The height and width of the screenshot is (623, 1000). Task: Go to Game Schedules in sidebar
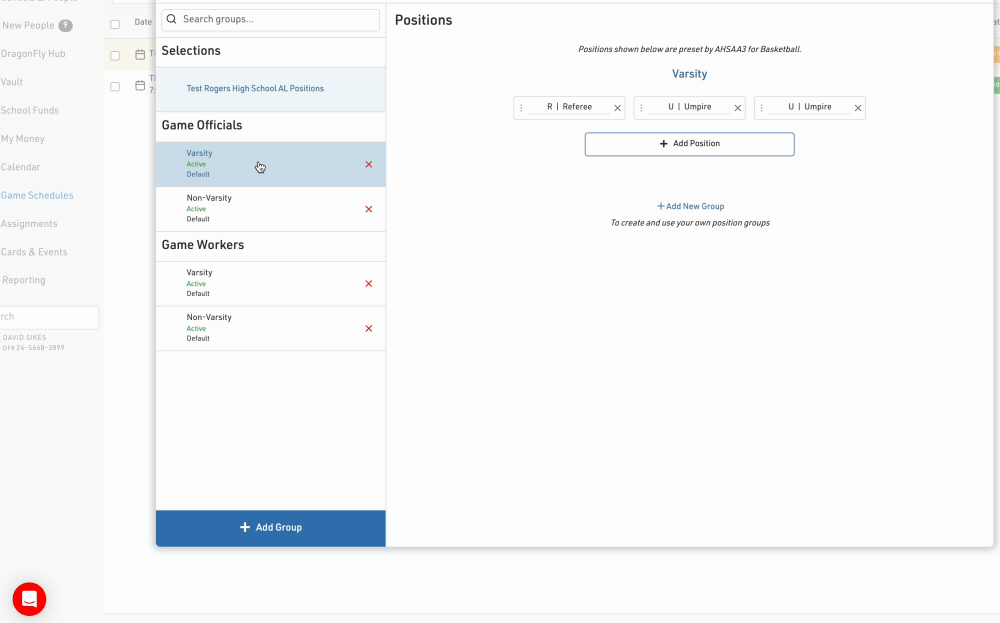pos(37,196)
